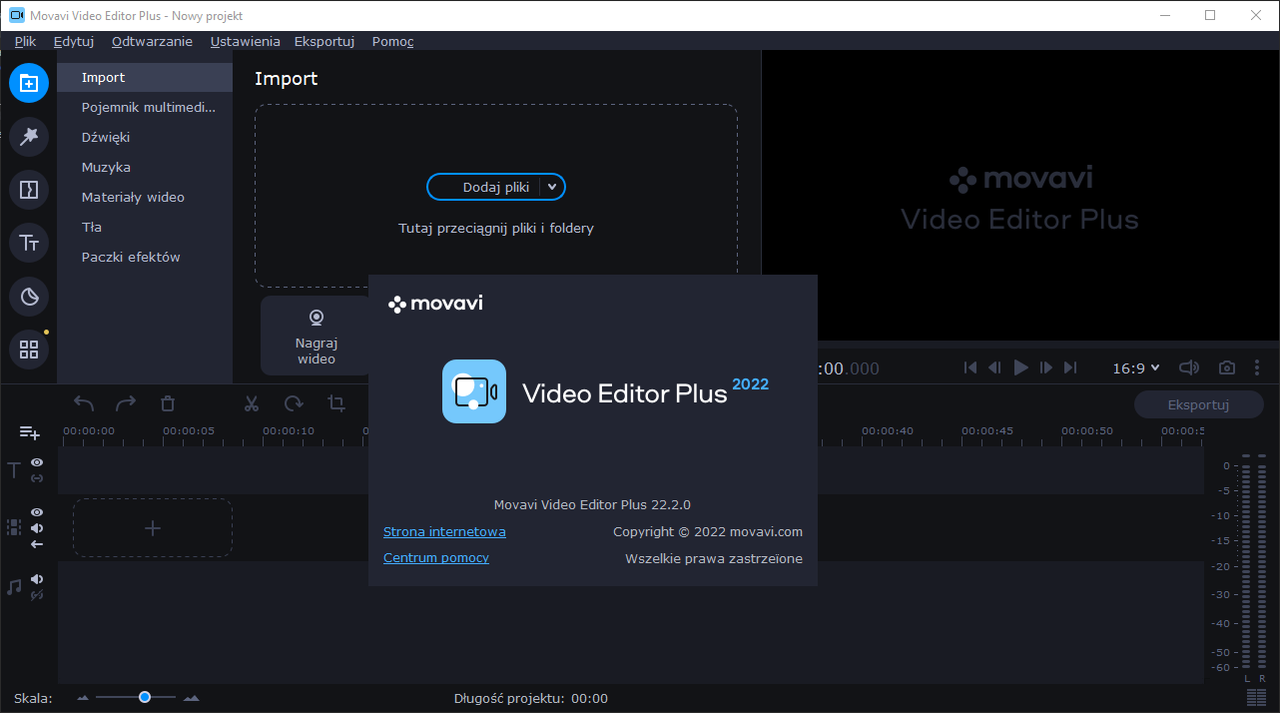Click the Add track icon
This screenshot has height=713, width=1280.
point(30,432)
